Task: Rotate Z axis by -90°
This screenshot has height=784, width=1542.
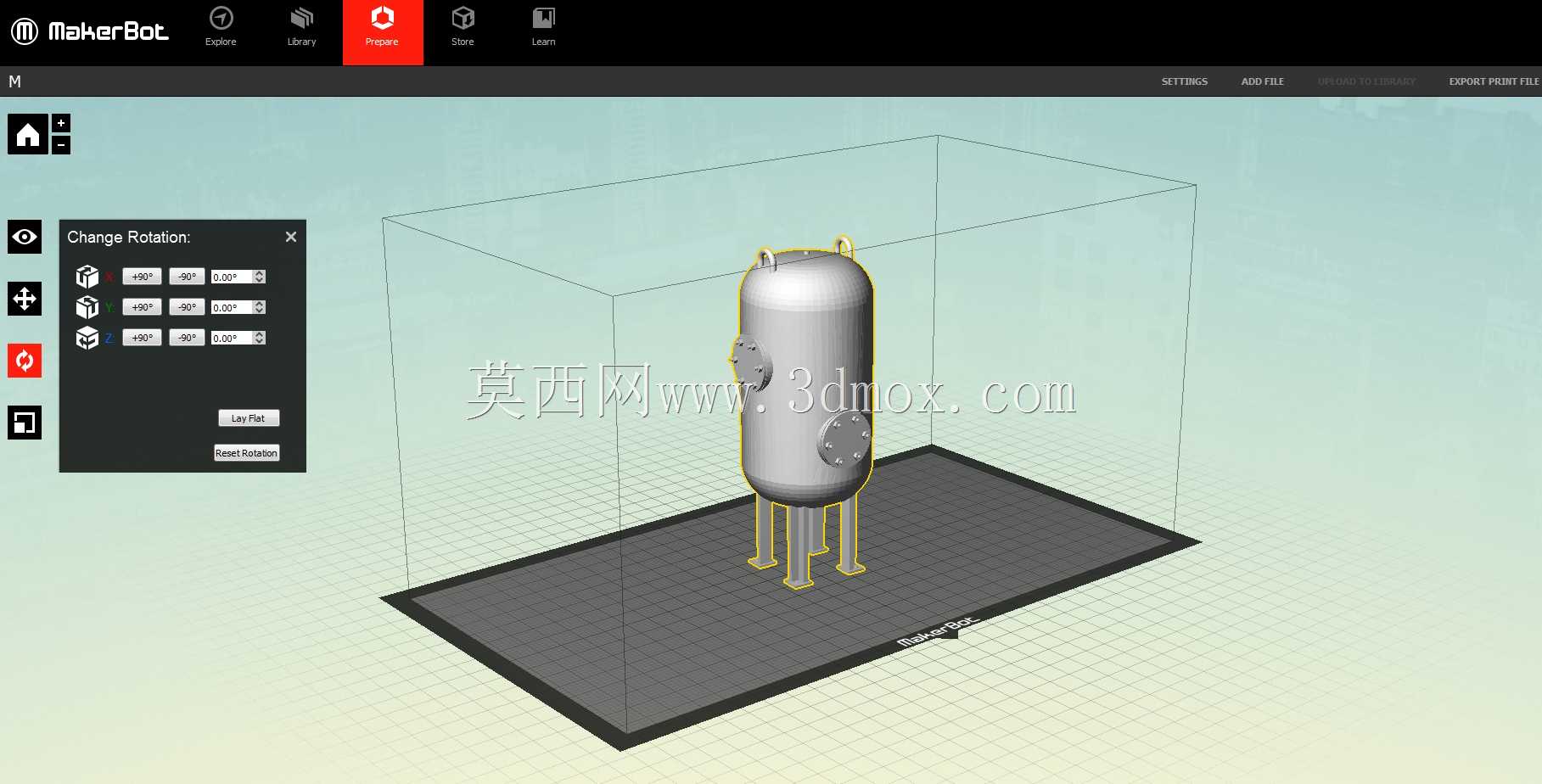Action: (187, 338)
